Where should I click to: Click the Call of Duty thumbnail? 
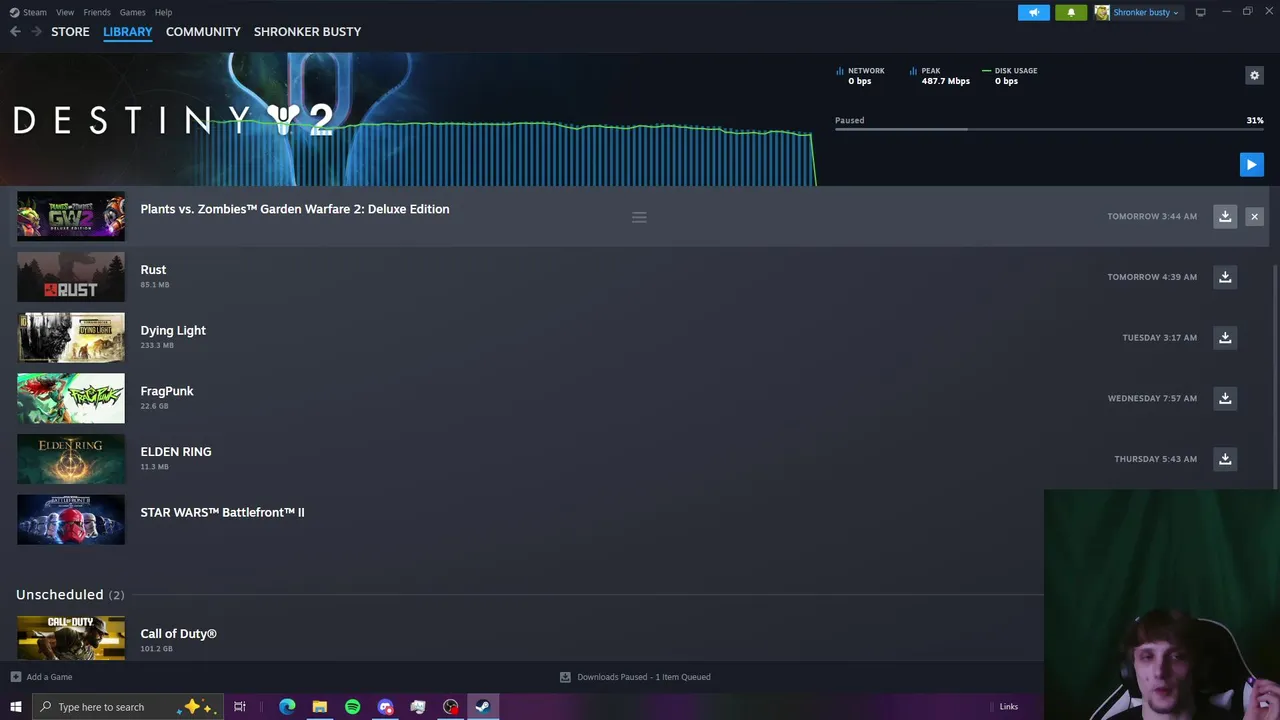[71, 638]
